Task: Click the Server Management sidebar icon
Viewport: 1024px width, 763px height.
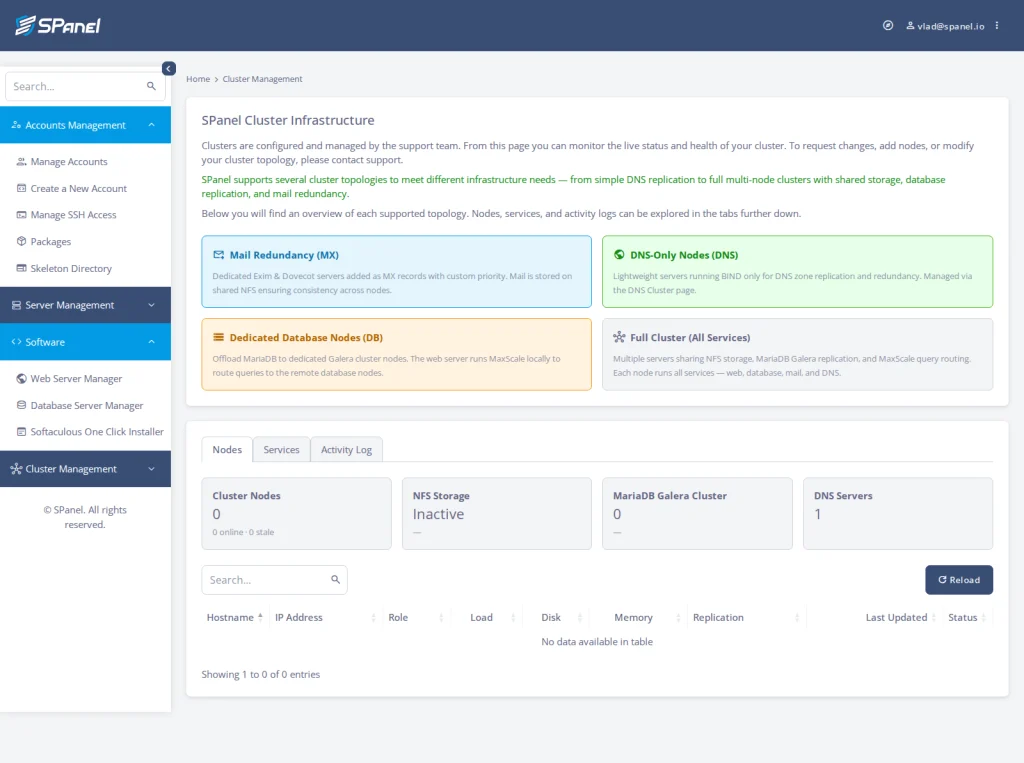Action: click(16, 305)
